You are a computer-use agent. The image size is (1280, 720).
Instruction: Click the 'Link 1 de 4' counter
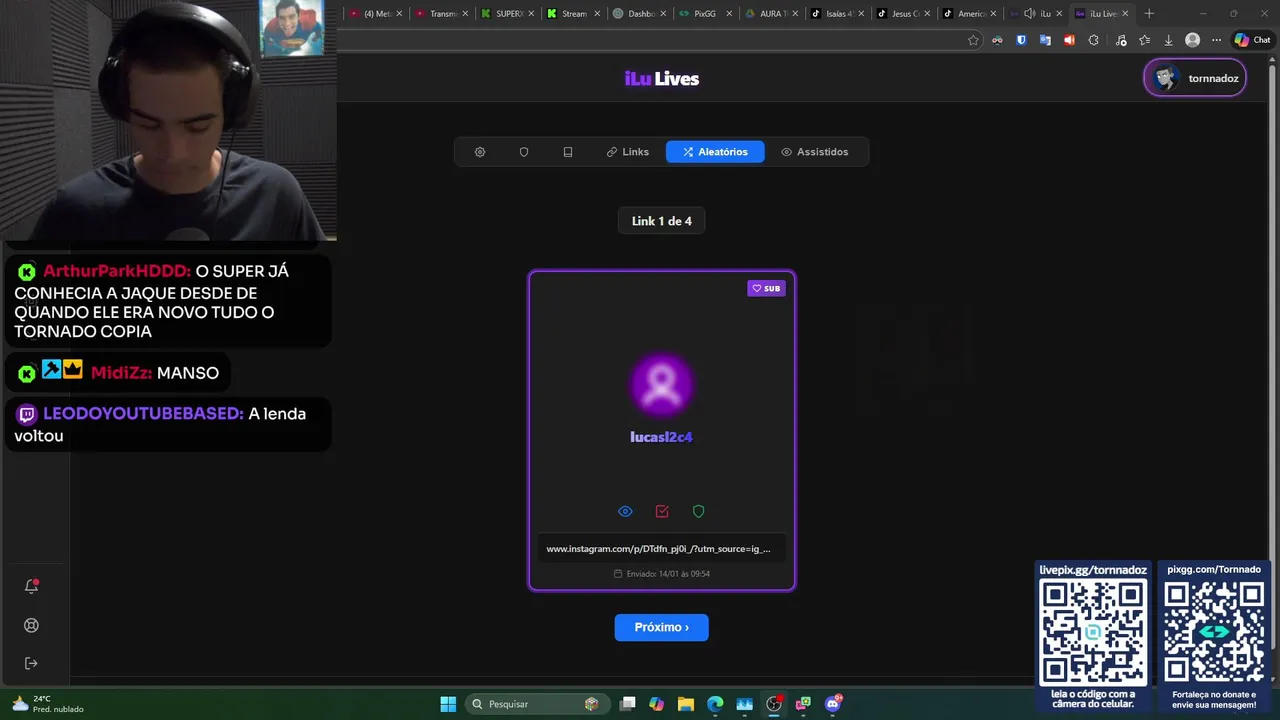tap(661, 221)
